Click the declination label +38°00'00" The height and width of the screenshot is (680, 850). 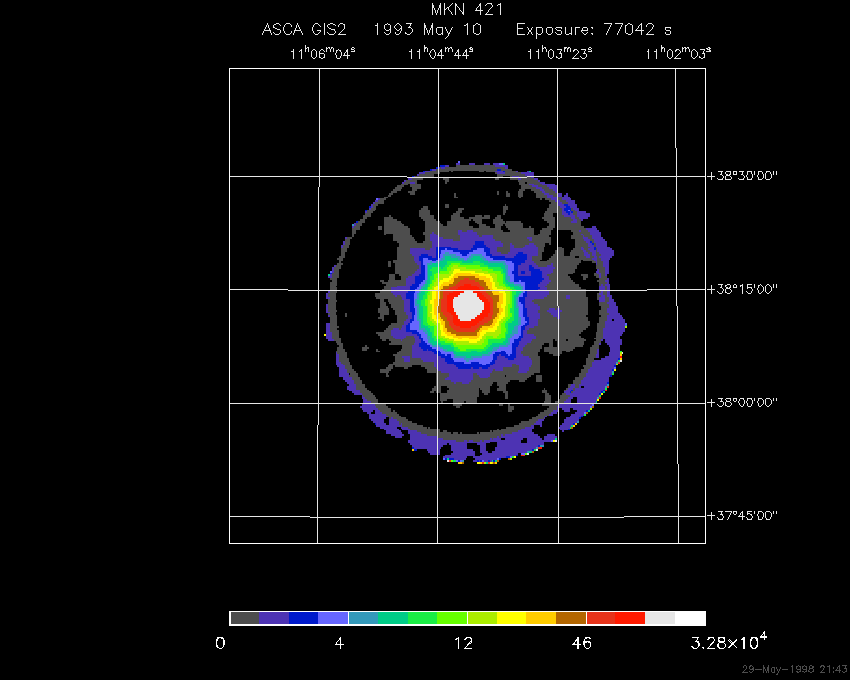click(743, 402)
